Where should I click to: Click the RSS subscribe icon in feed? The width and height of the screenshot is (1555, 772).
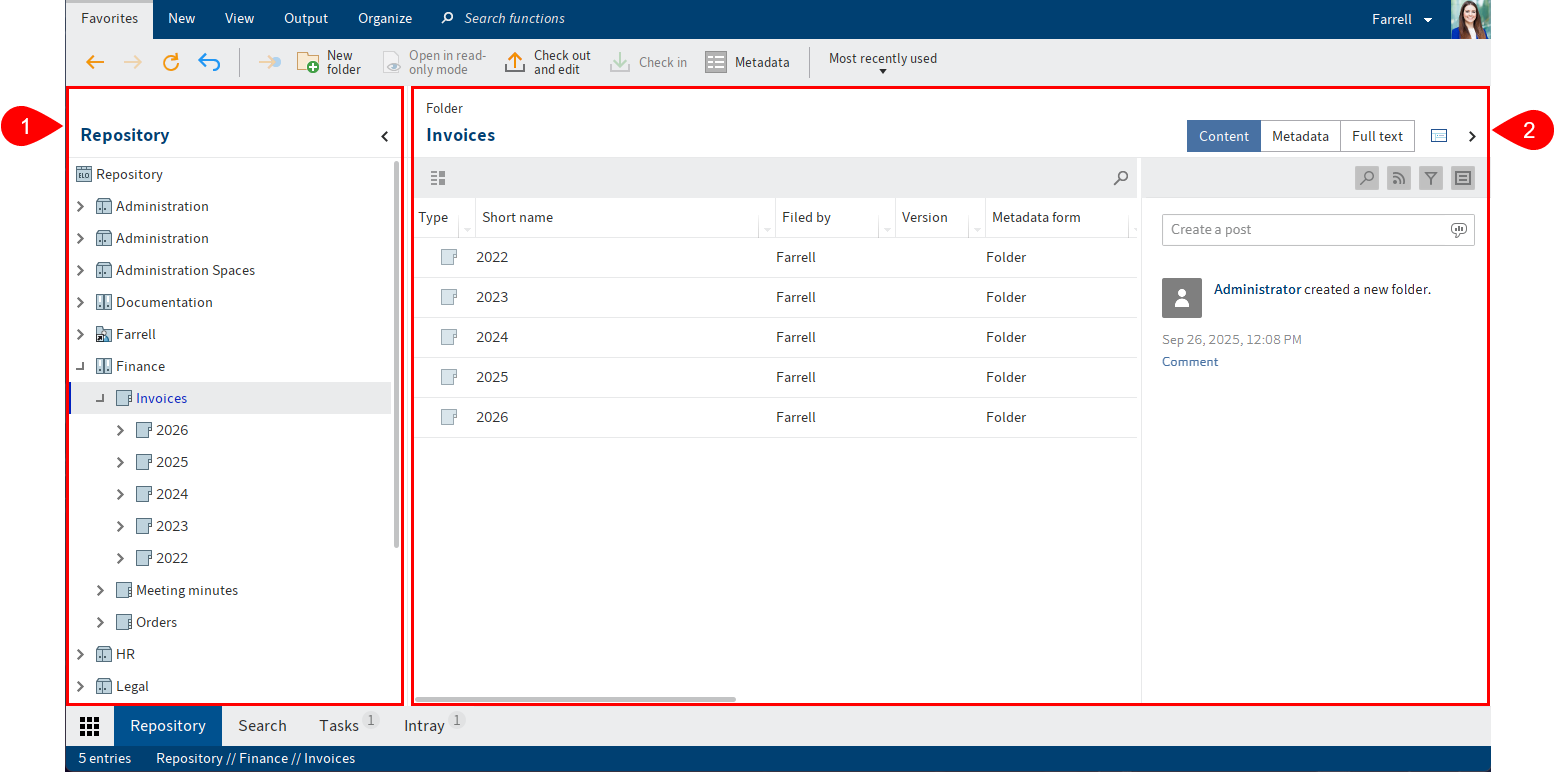tap(1398, 178)
